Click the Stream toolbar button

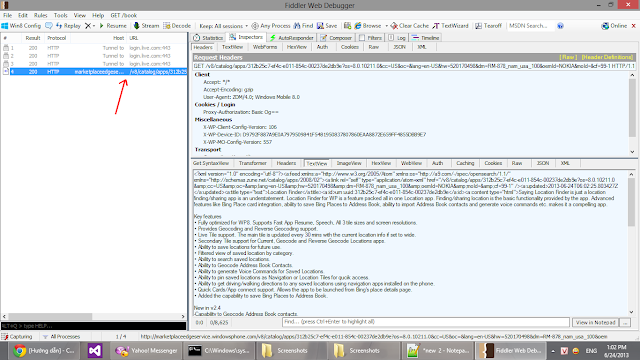pos(146,26)
